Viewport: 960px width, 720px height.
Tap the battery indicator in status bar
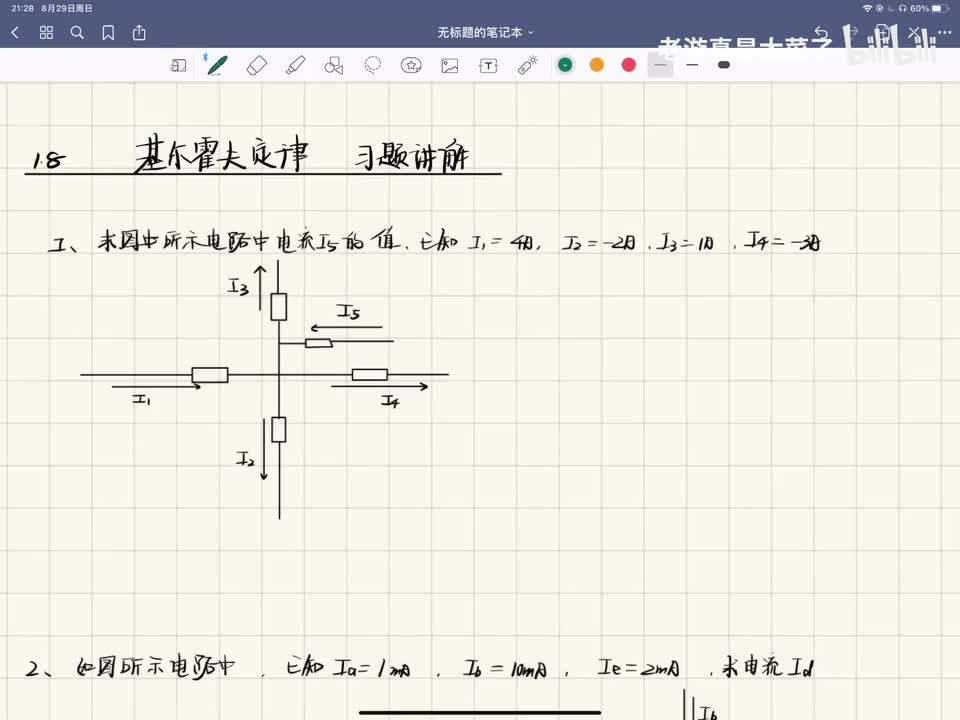940,9
